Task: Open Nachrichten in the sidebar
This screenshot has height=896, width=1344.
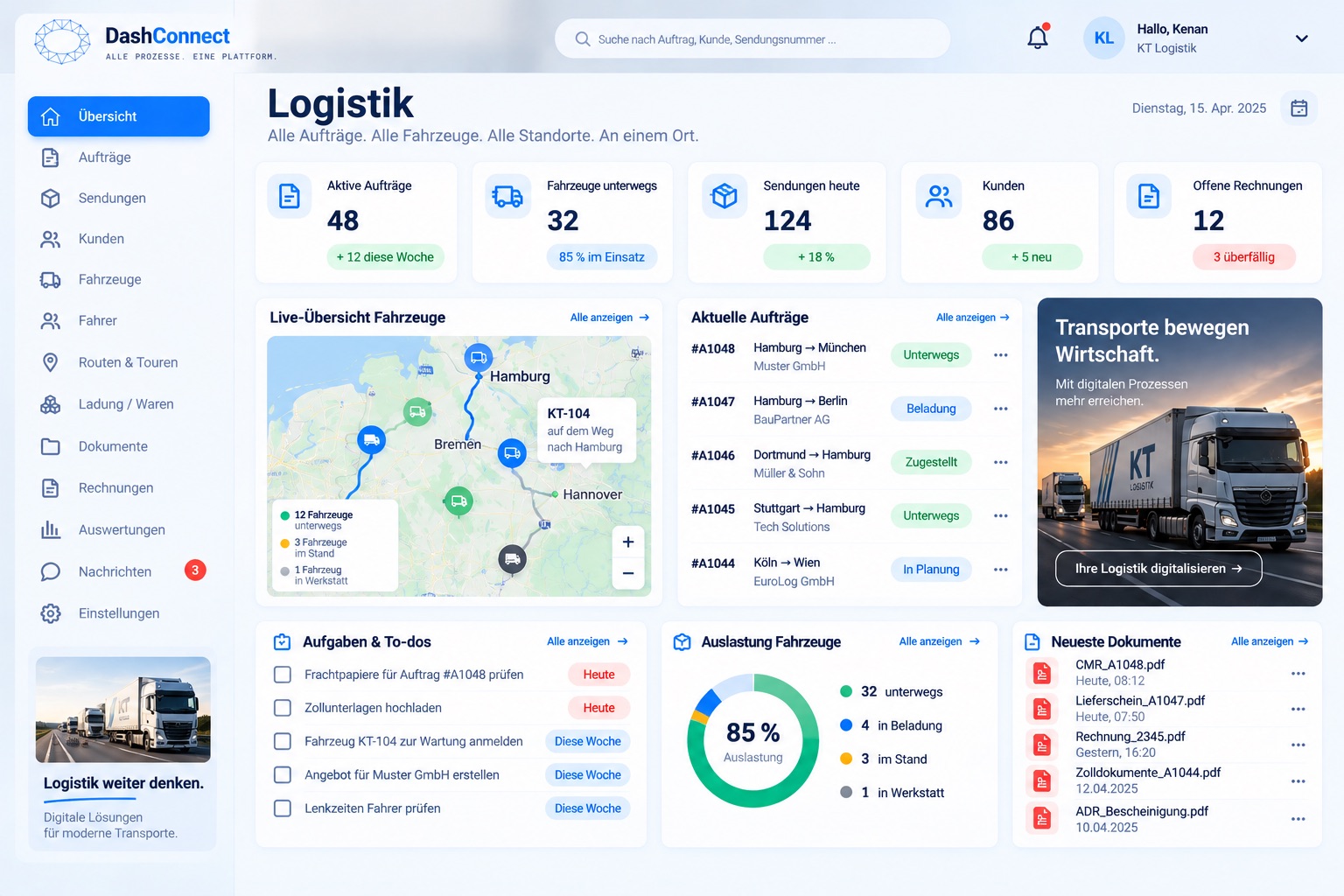Action: click(119, 571)
